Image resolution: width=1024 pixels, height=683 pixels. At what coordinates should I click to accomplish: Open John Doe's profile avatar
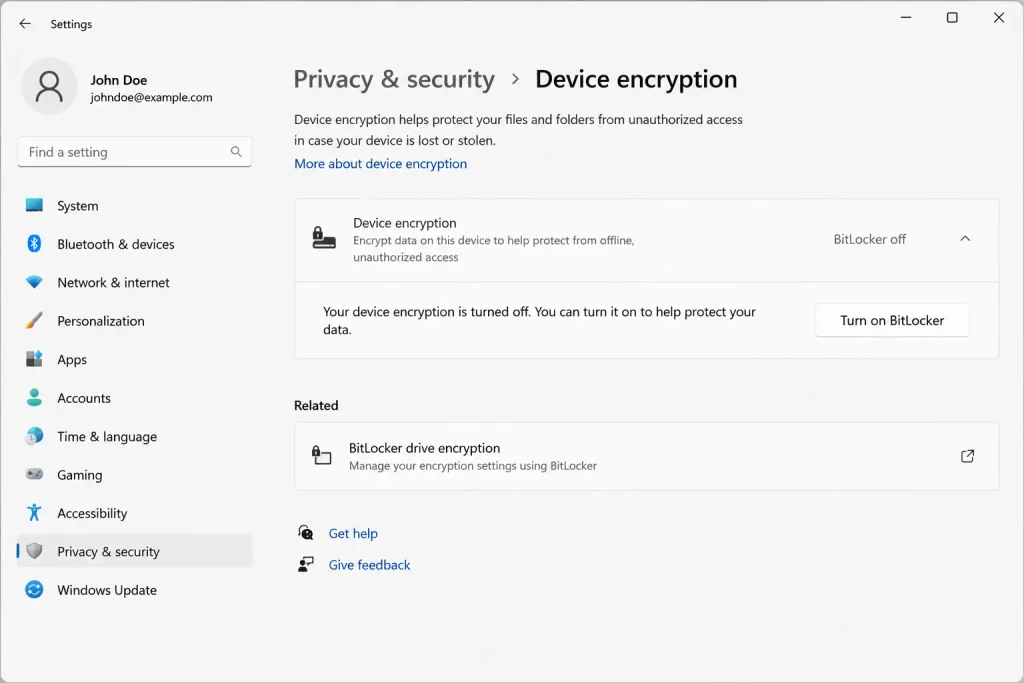[x=50, y=86]
